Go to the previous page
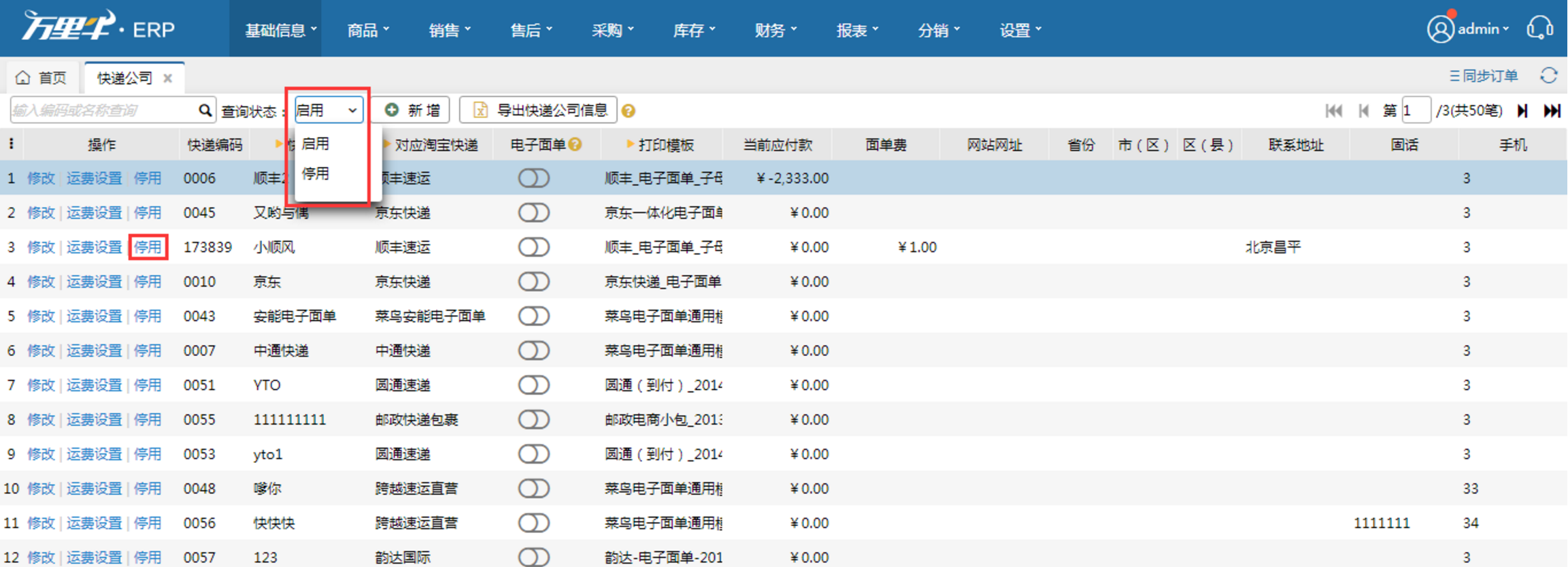1568x567 pixels. (1363, 110)
